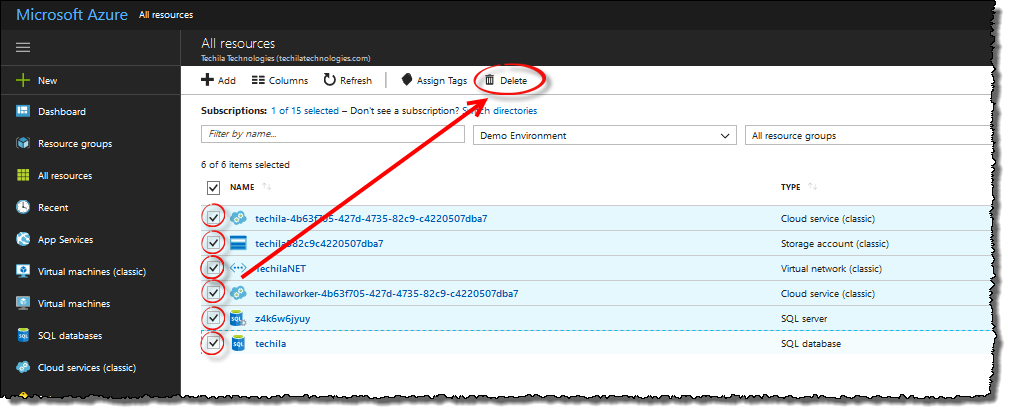Screen dimensions: 1012x414
Task: Click 'Storage account (classic)' type cell
Action: (x=835, y=243)
